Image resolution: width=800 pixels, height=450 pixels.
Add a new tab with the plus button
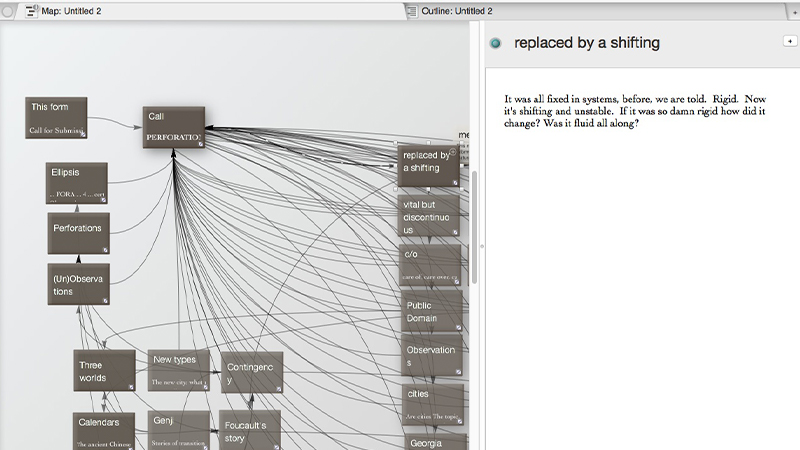[x=794, y=10]
